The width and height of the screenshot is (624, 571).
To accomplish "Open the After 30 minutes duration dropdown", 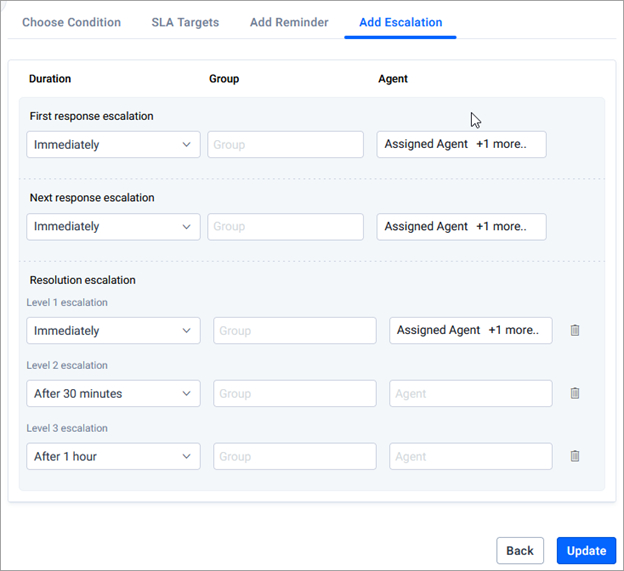I will coord(113,393).
